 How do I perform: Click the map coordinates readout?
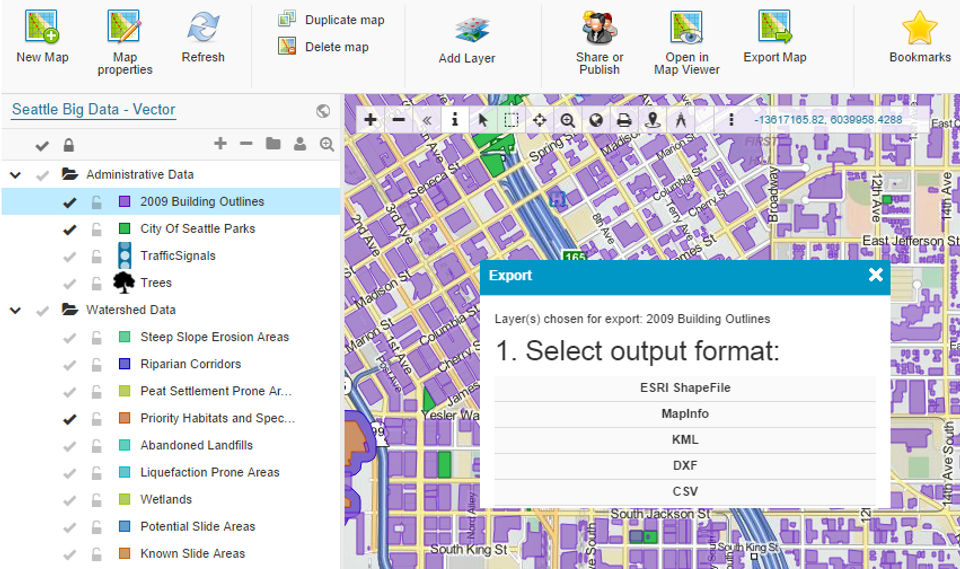pos(828,120)
